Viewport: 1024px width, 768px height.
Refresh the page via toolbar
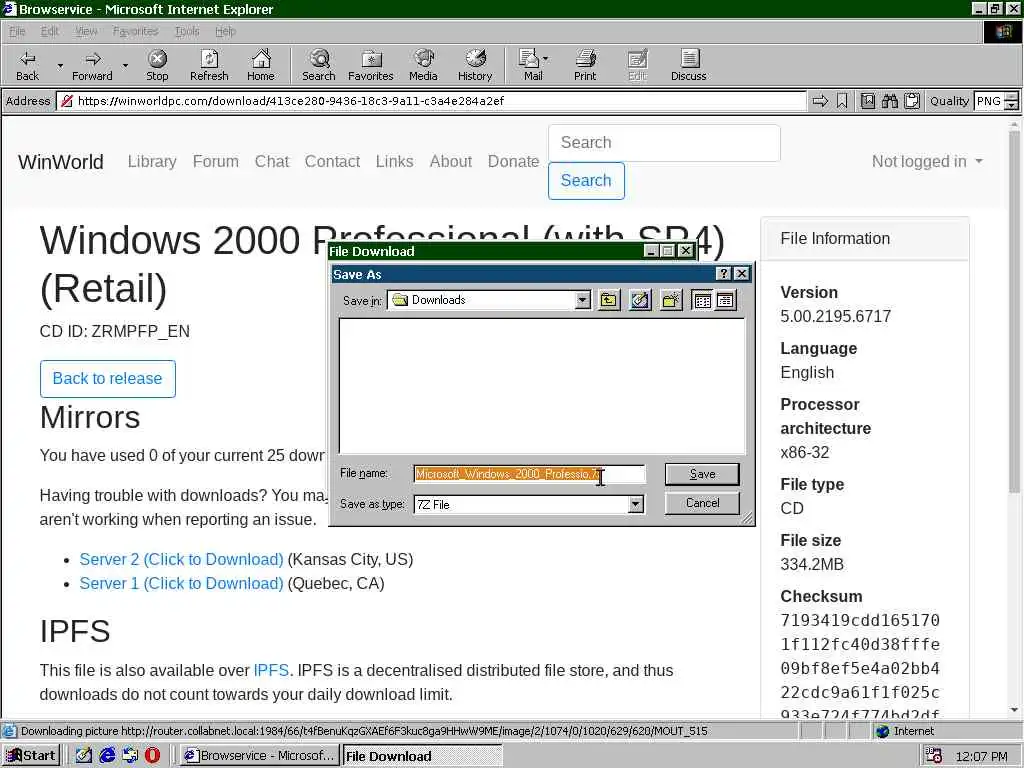click(209, 65)
